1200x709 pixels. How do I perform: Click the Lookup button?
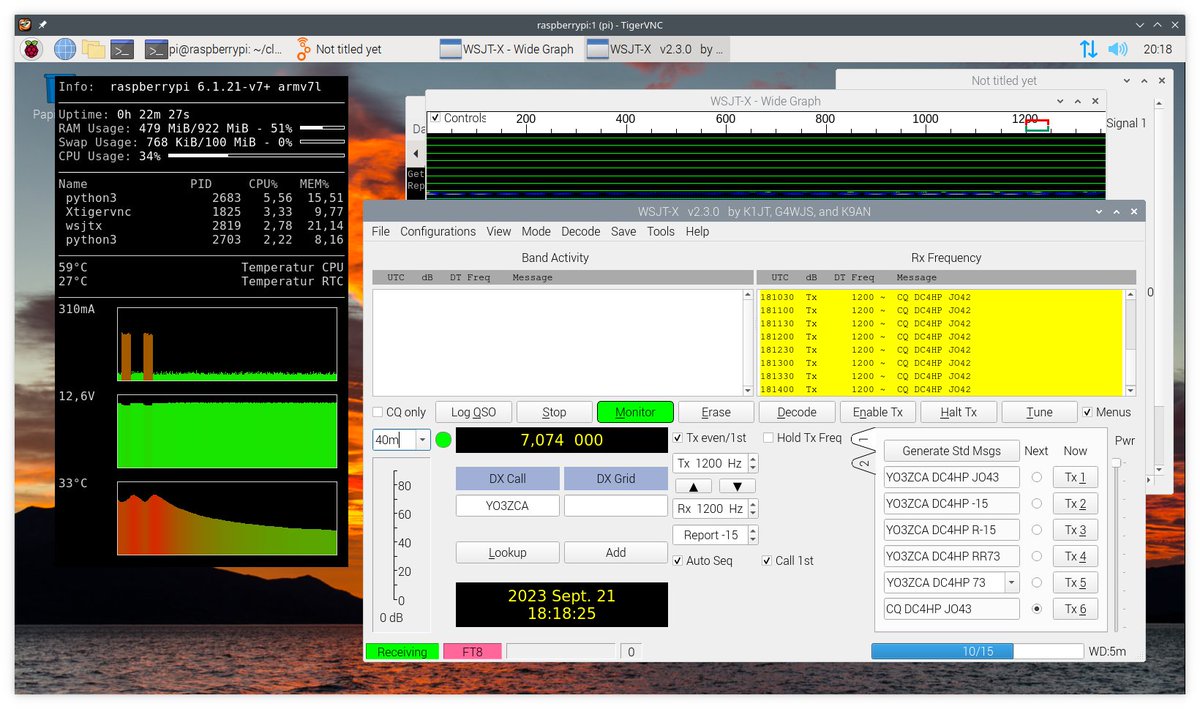[x=508, y=552]
